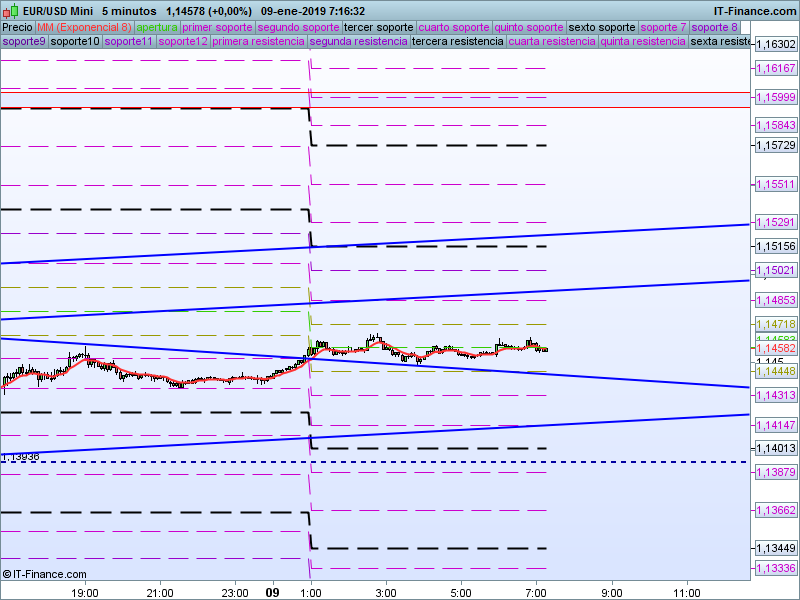Click the 'primera resistencia' legend label
800x600 pixels.
[258, 42]
